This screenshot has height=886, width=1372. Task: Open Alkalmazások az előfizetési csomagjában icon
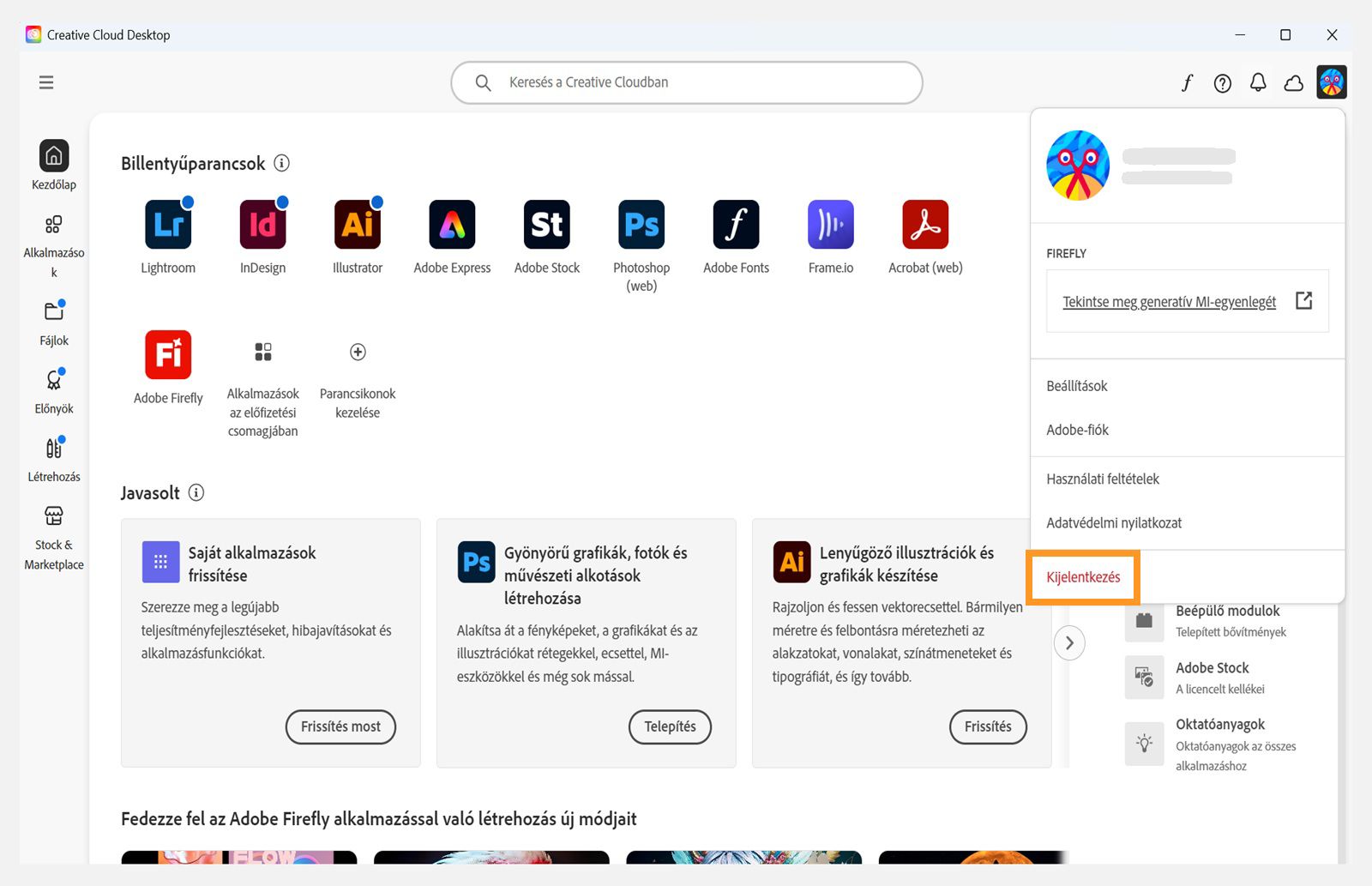[263, 352]
